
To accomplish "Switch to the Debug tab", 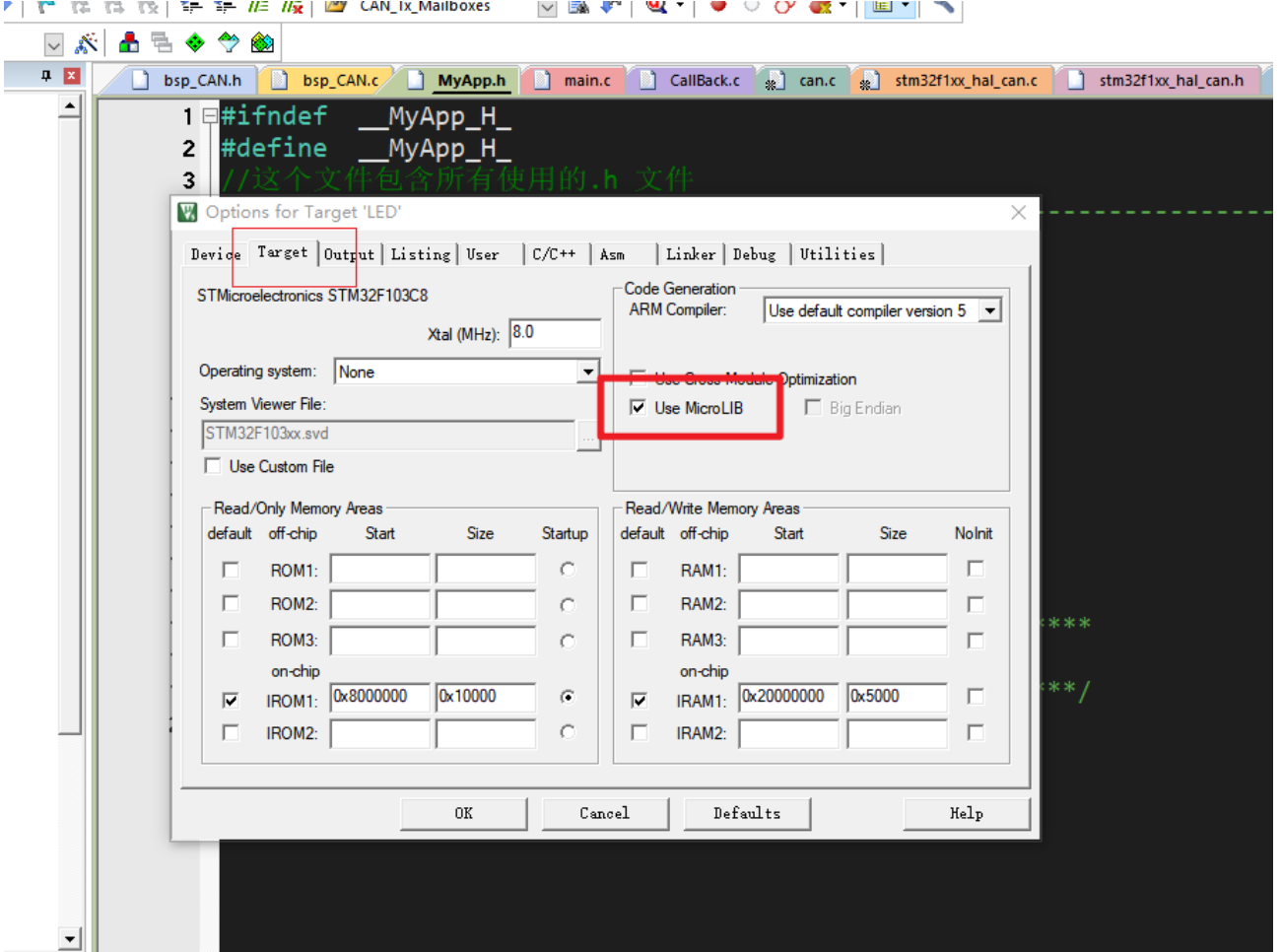I will (755, 254).
